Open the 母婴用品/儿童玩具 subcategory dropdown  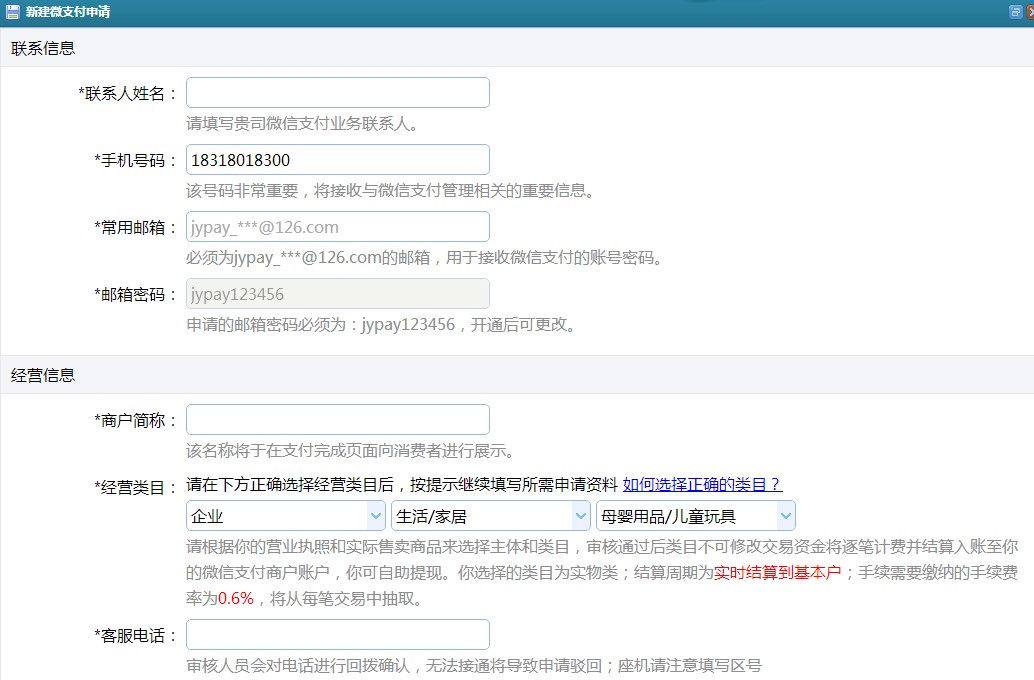696,516
